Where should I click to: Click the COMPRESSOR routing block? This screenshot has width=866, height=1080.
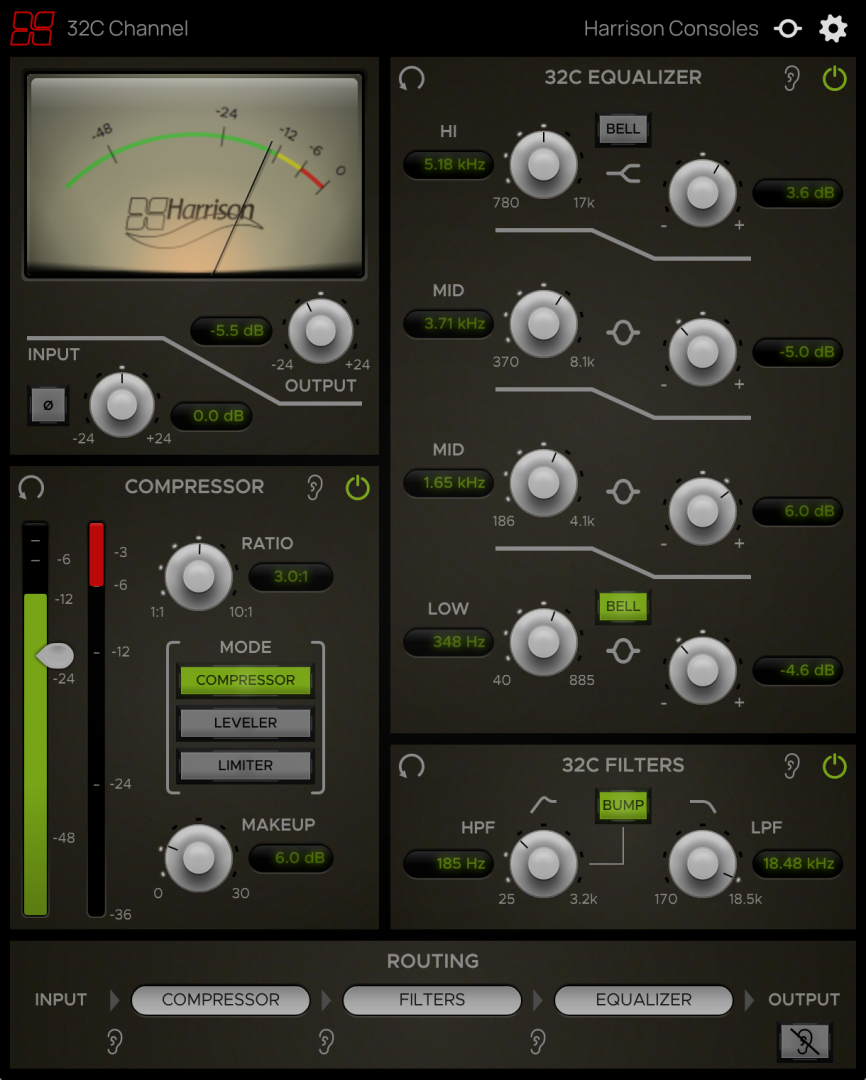pyautogui.click(x=220, y=999)
